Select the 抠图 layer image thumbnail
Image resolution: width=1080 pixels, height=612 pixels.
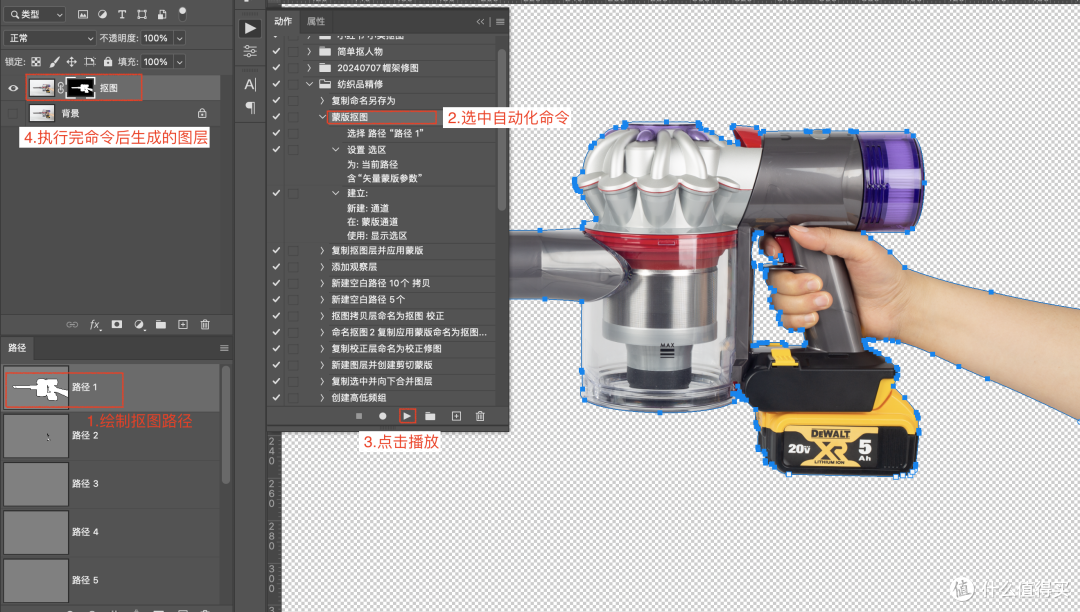[x=42, y=88]
